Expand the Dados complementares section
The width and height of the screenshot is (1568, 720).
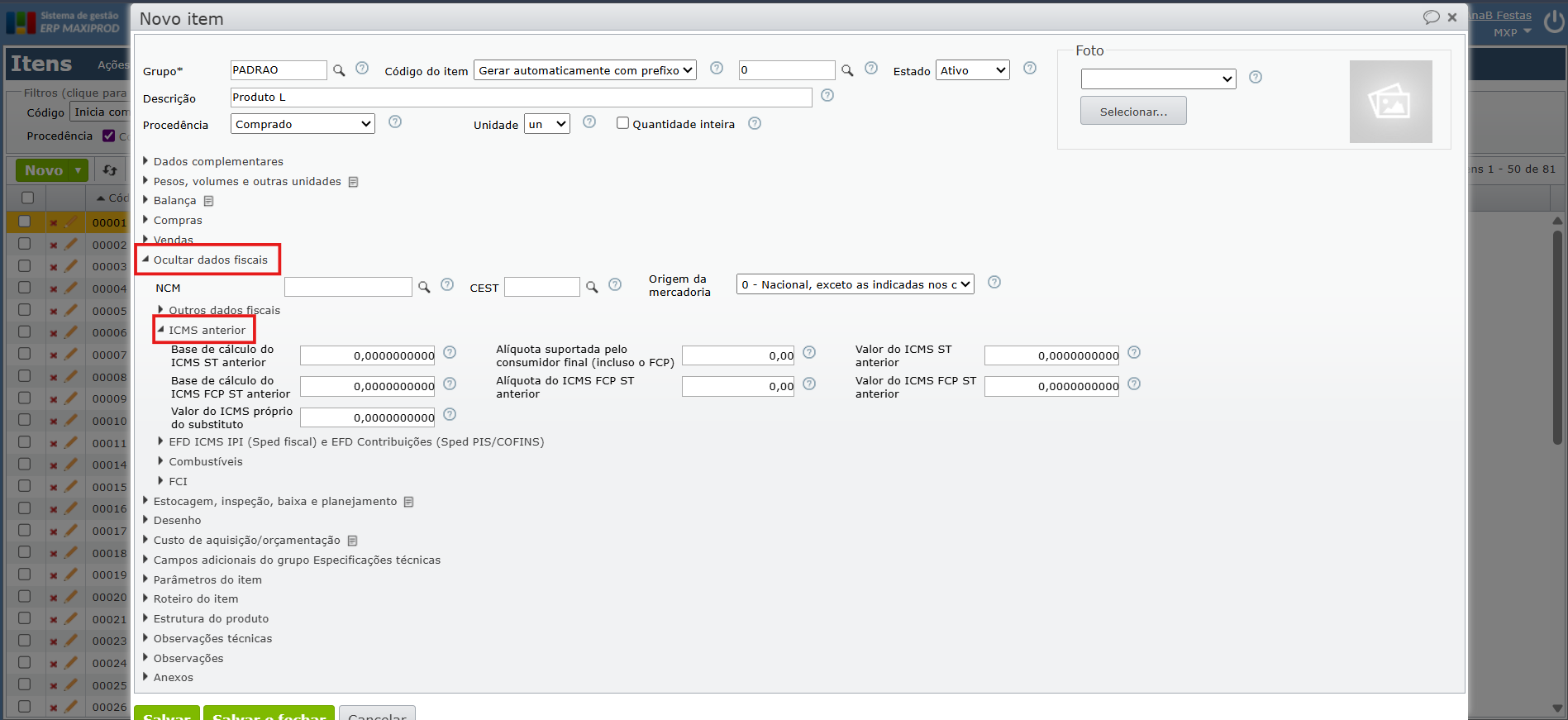[x=217, y=161]
